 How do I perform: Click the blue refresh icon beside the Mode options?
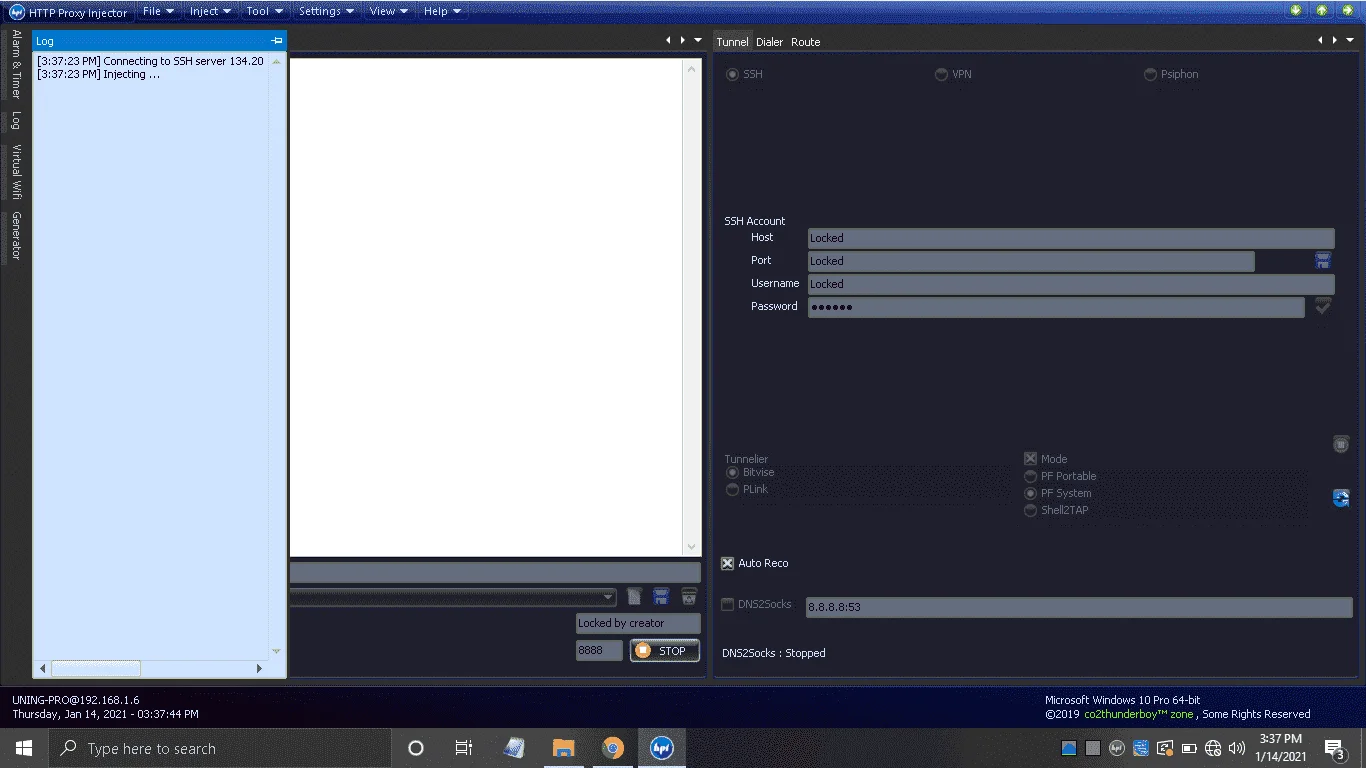pos(1341,497)
